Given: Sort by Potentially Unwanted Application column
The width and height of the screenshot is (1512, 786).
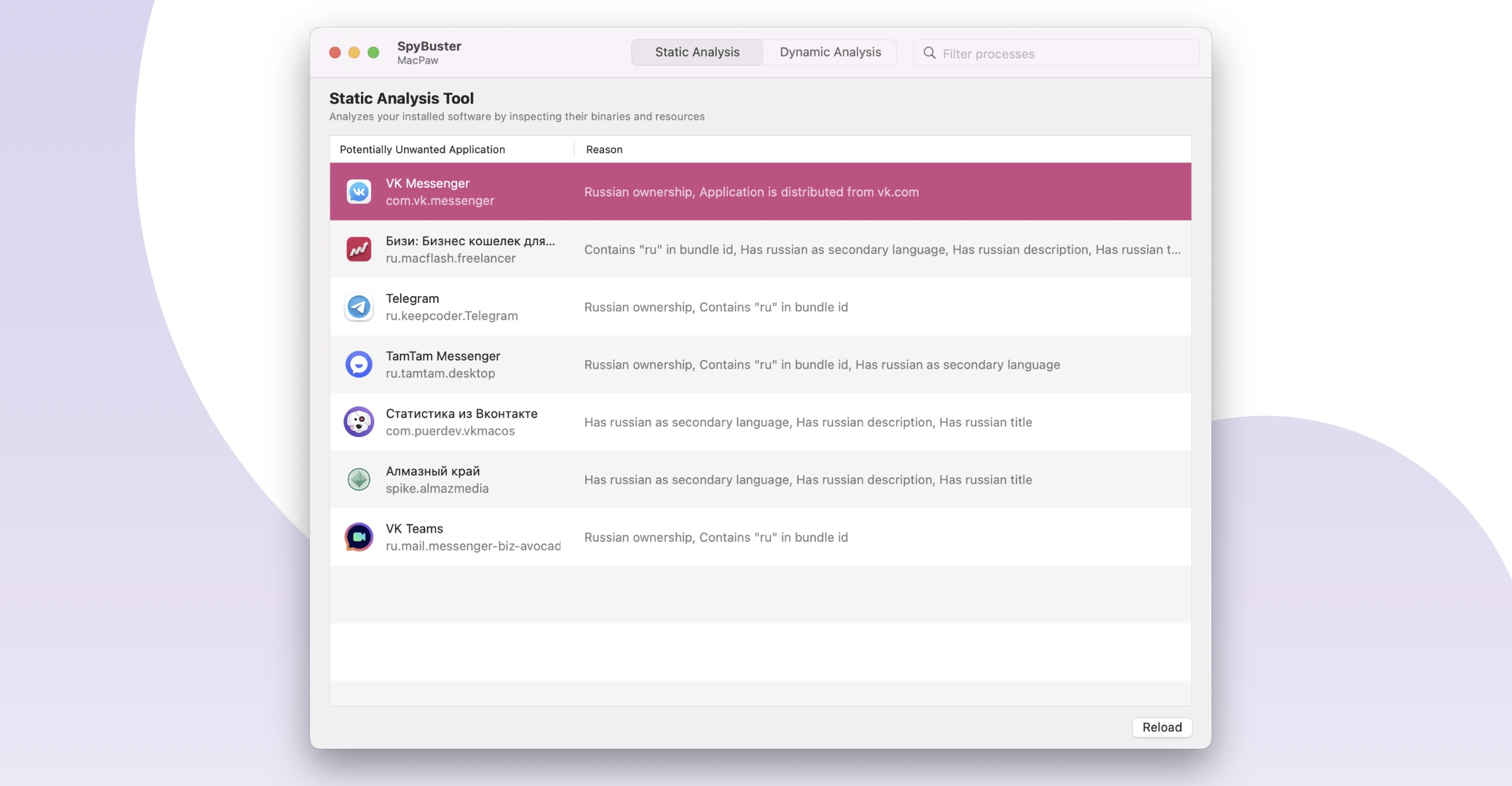Looking at the screenshot, I should point(422,150).
